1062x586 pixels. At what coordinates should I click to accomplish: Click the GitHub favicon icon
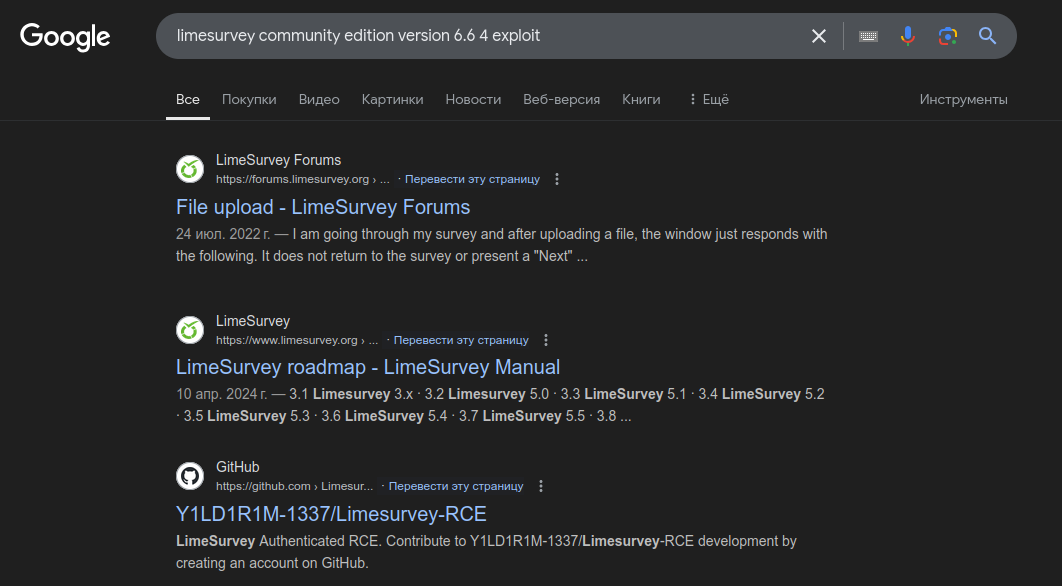coord(190,476)
